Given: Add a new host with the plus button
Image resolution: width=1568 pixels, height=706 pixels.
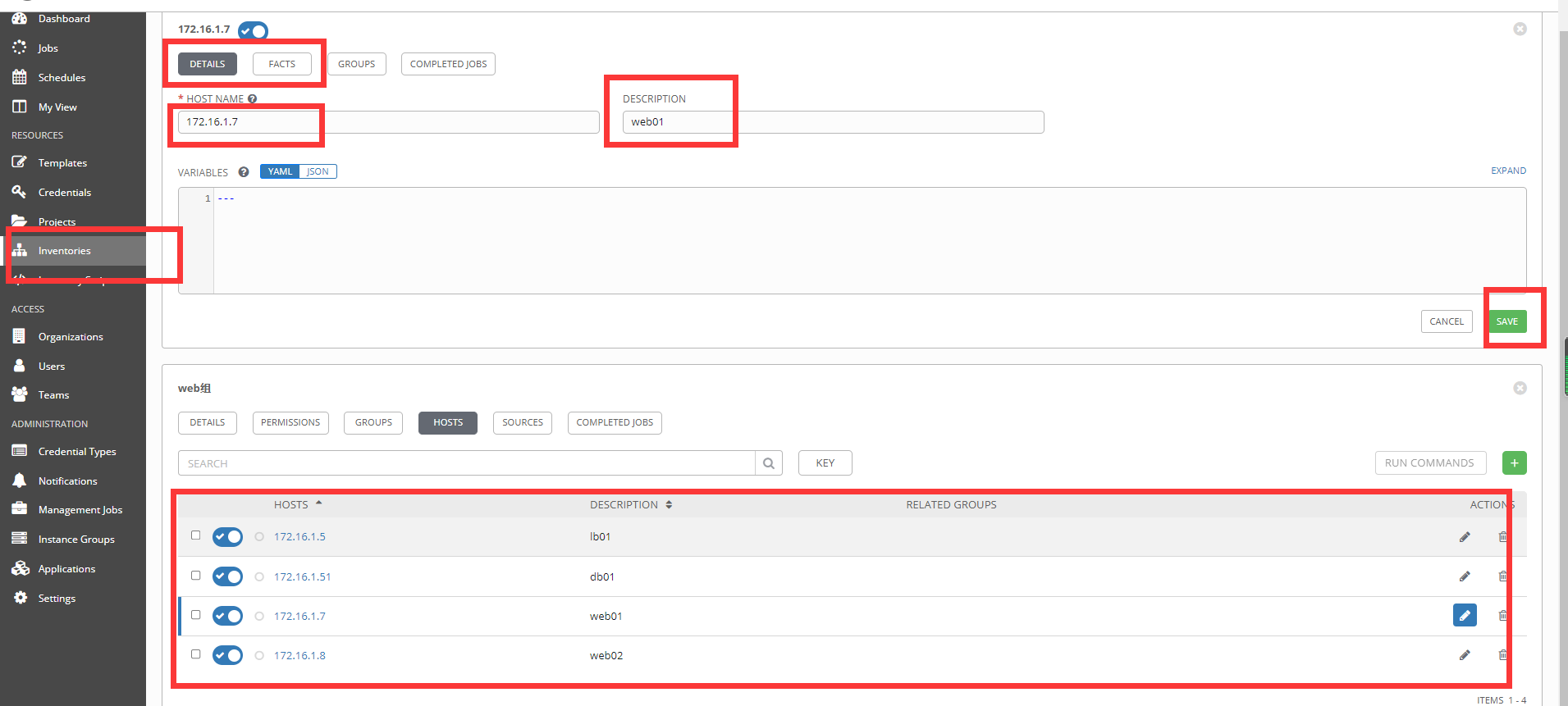Looking at the screenshot, I should [1515, 463].
